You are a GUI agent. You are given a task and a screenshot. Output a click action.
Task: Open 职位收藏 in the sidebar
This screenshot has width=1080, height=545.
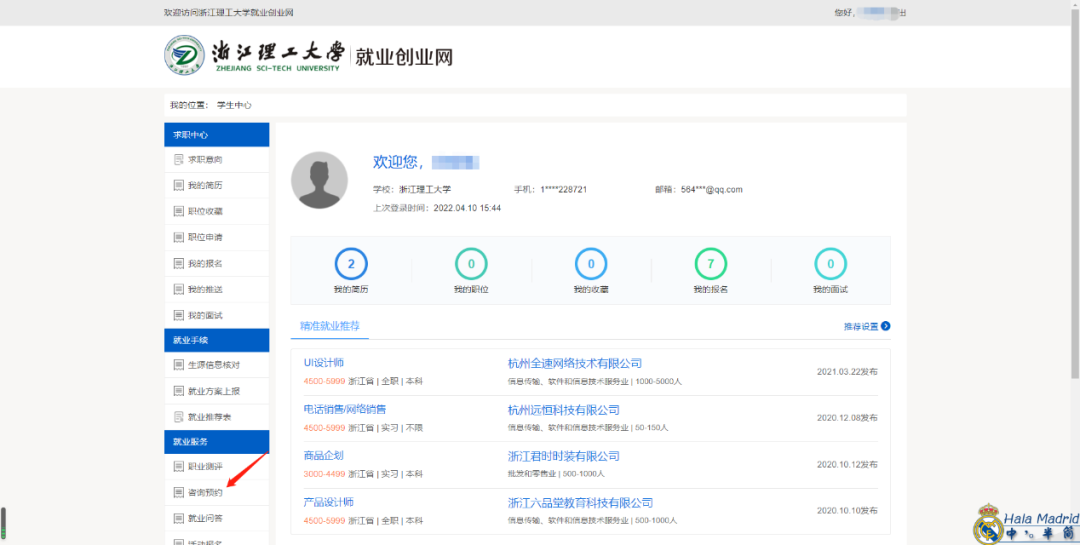pos(205,212)
